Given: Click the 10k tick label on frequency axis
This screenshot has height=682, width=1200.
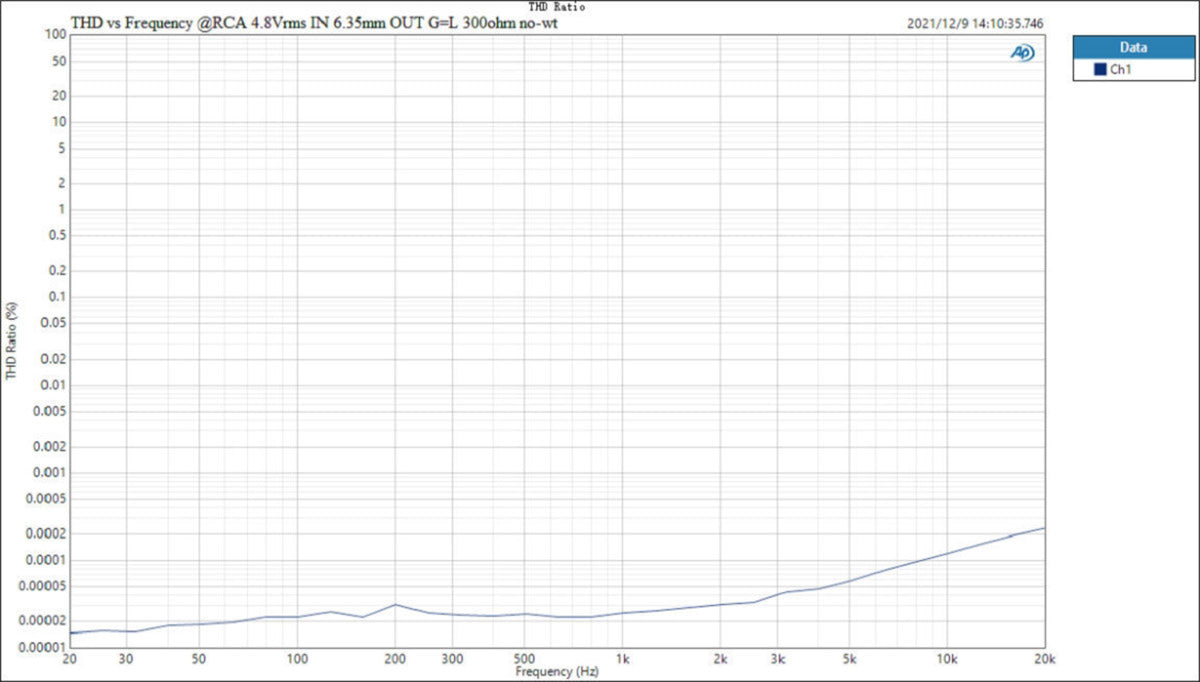Looking at the screenshot, I should pos(947,660).
